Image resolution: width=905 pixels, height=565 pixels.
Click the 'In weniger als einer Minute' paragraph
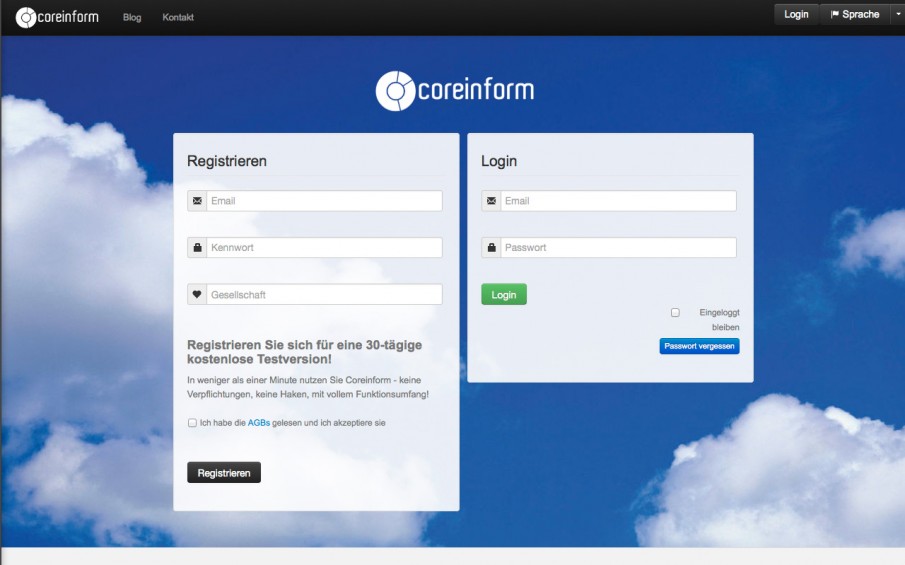pos(308,387)
